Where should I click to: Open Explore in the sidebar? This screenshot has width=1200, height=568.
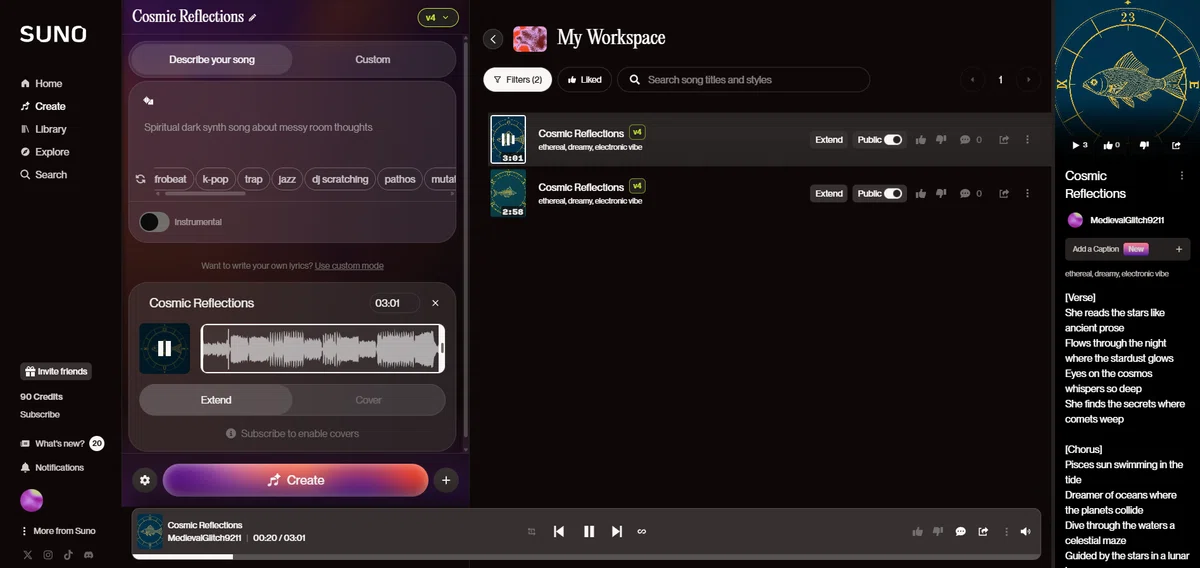[45, 152]
